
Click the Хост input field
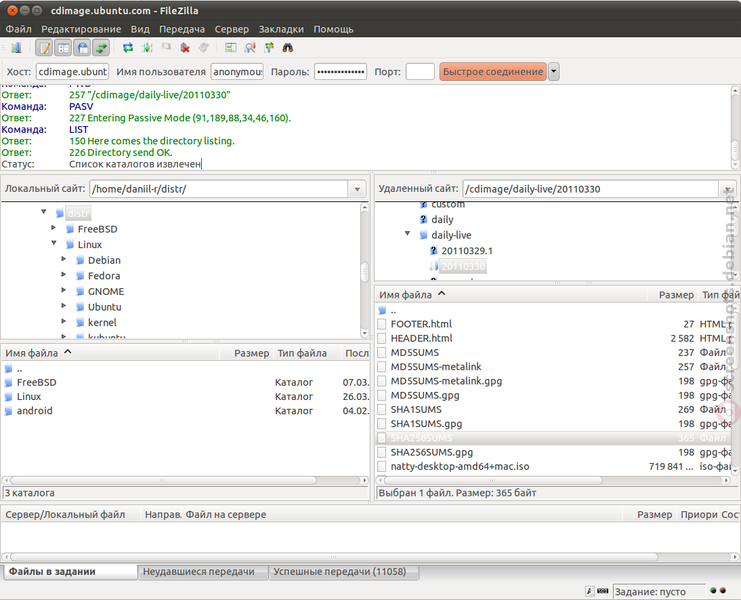click(73, 72)
